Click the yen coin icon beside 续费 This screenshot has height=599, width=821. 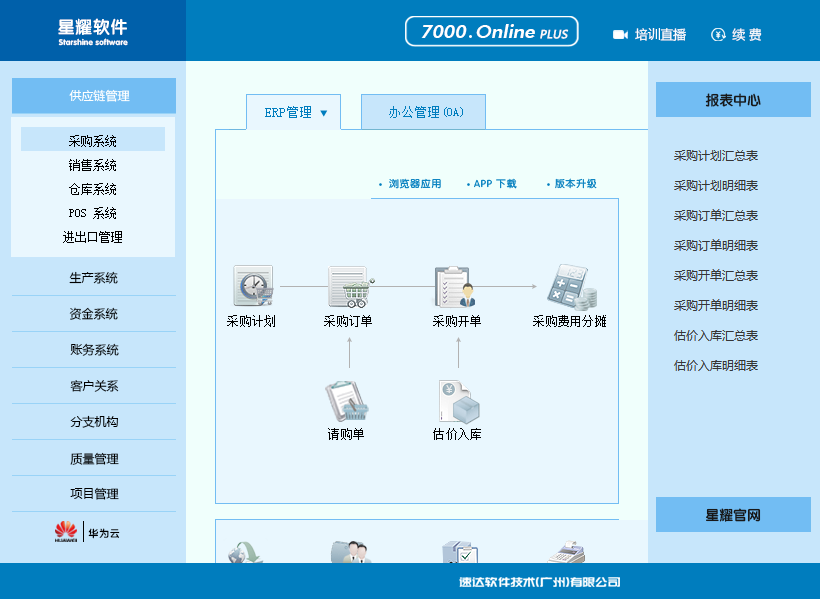click(718, 35)
